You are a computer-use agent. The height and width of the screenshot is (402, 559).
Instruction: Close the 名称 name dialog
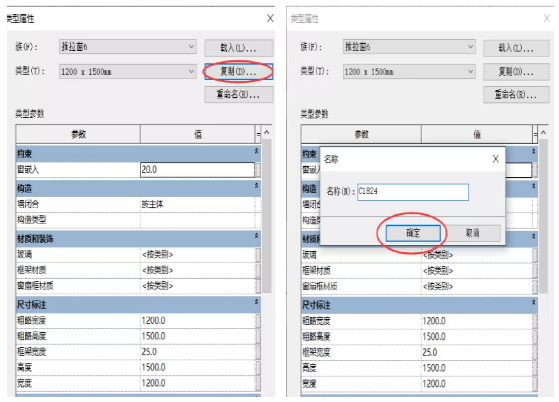point(496,159)
